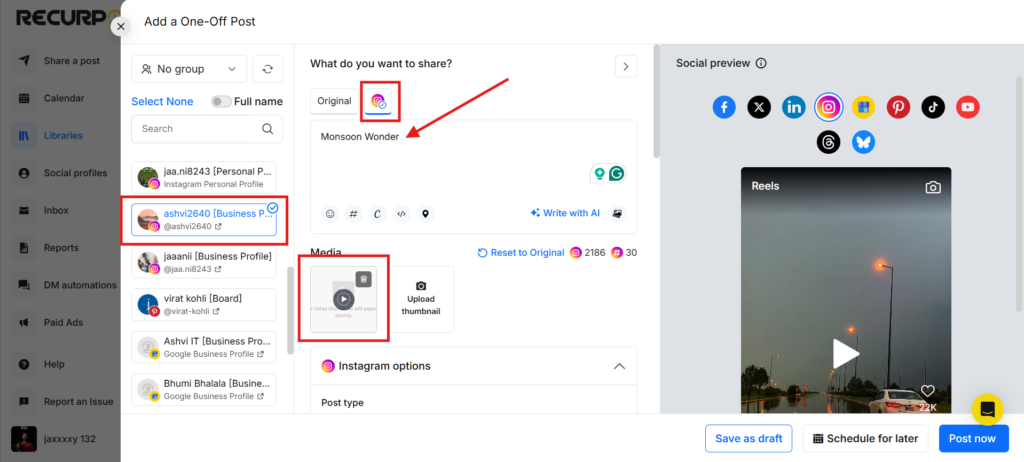Click Social preview info icon

pos(761,63)
